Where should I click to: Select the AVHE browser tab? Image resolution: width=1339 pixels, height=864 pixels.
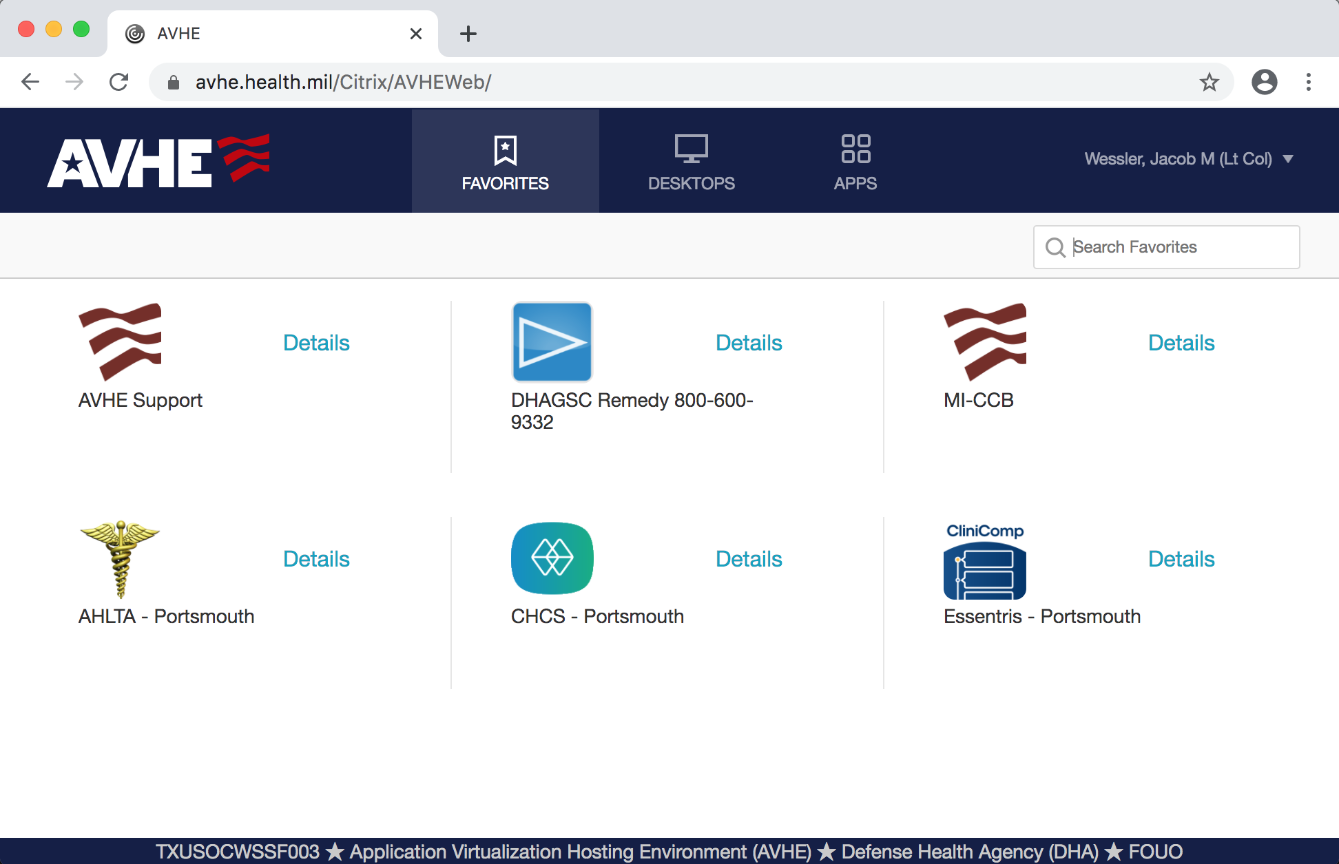[272, 34]
